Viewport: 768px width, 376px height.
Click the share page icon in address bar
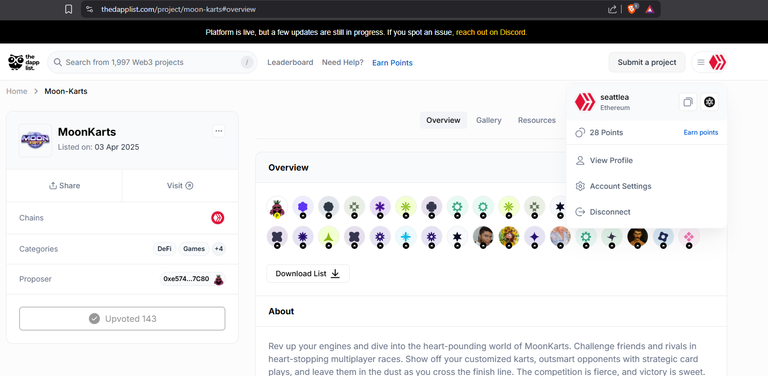click(x=612, y=9)
